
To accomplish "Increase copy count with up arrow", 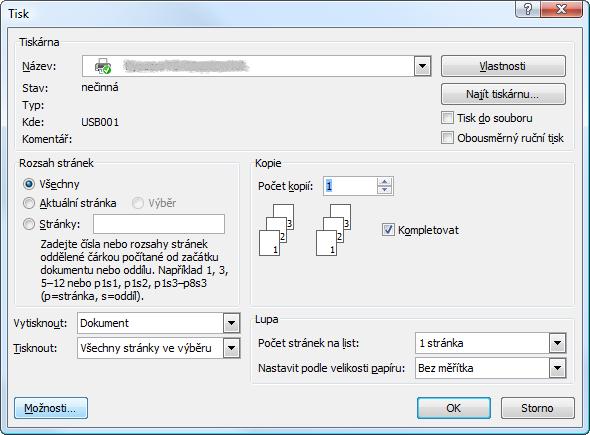I will click(x=384, y=182).
